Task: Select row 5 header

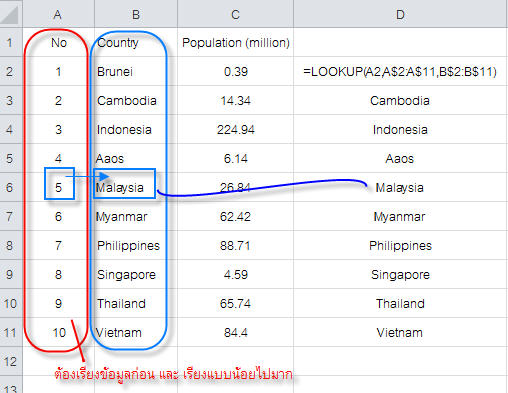Action: [x=11, y=158]
